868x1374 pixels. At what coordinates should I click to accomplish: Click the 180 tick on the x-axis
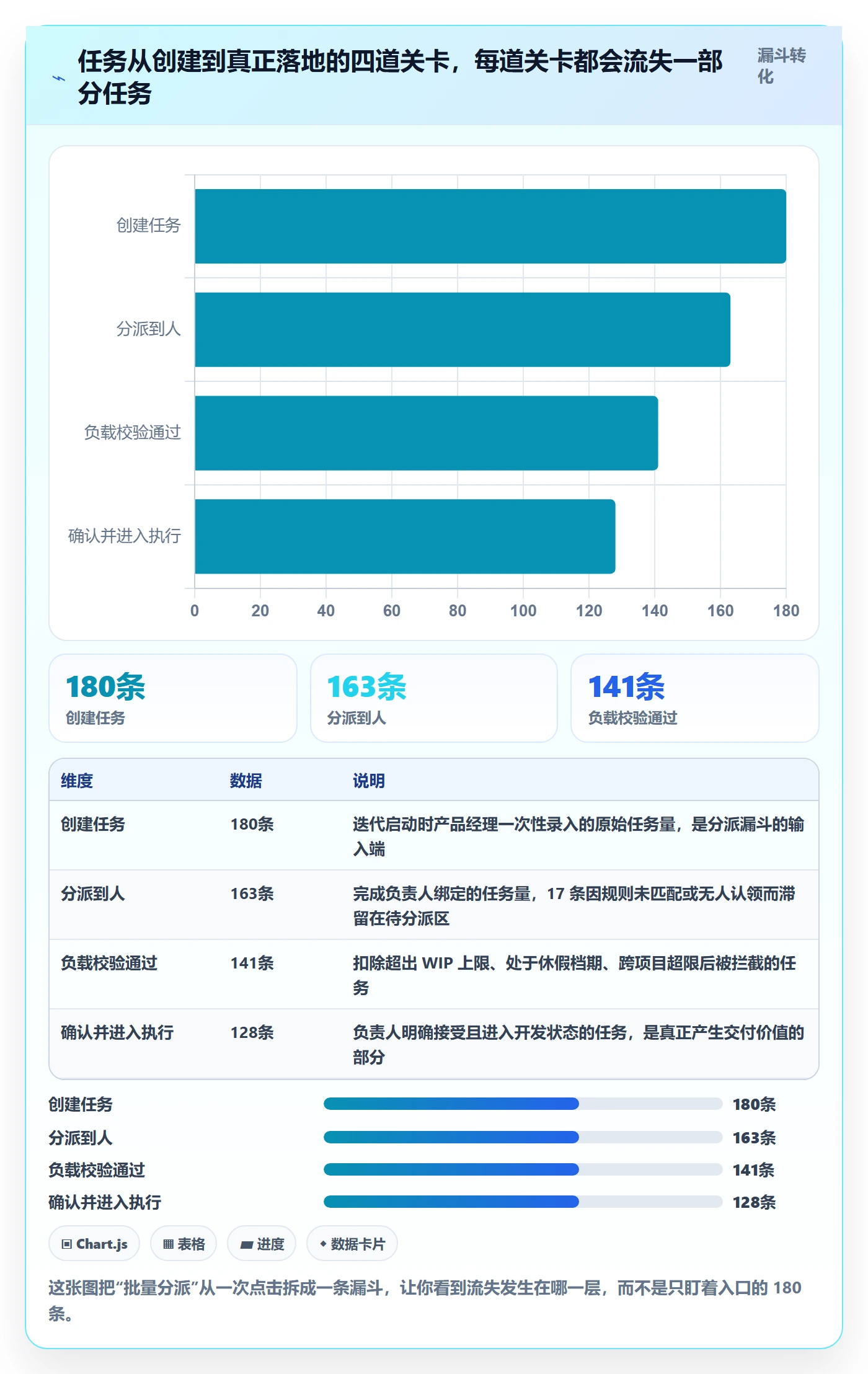click(x=786, y=611)
